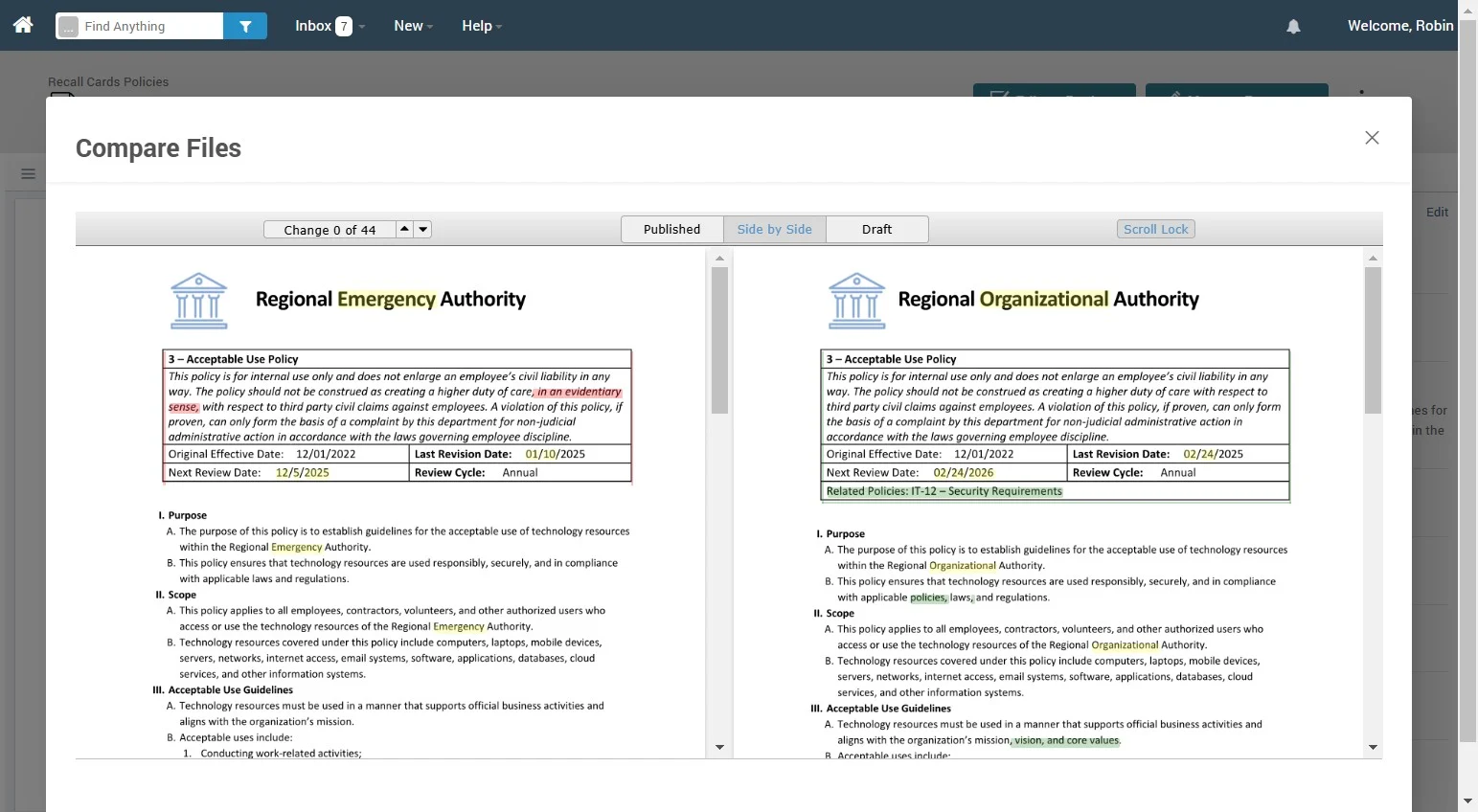Click the left Next Review Date 12/5/2025

tap(302, 472)
